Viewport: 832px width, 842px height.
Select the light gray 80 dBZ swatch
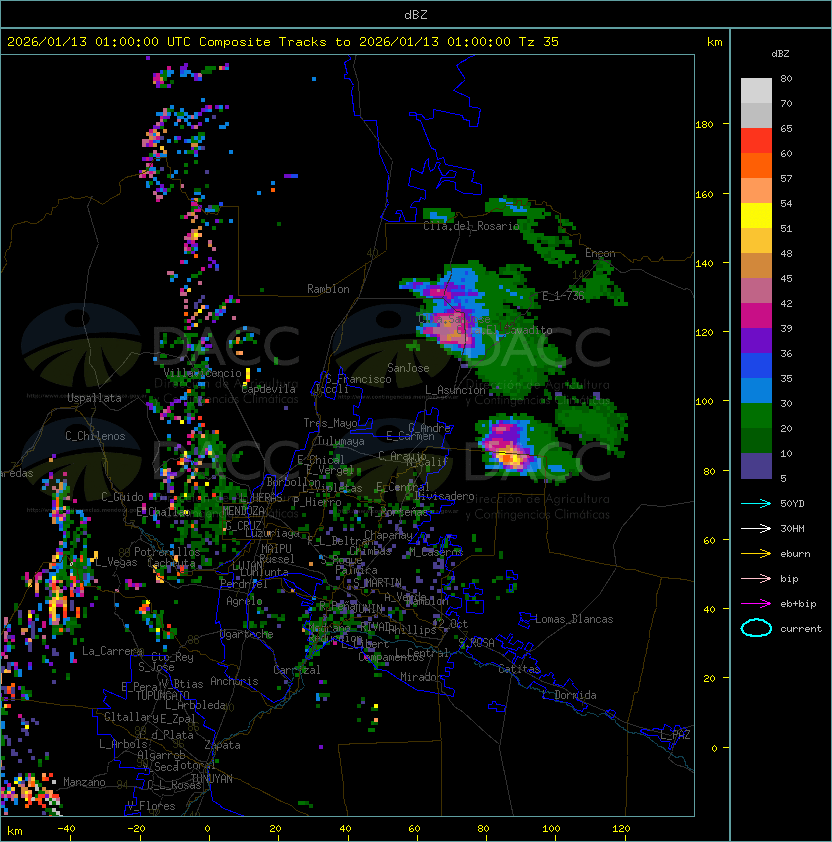tap(756, 90)
